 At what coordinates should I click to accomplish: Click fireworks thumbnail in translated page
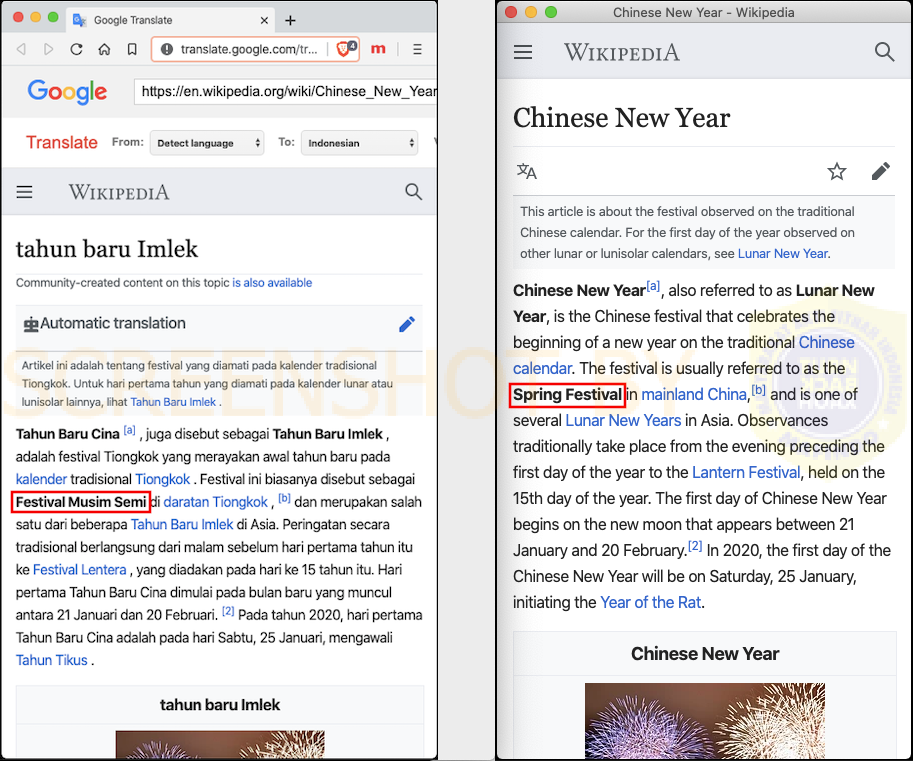tap(220, 745)
